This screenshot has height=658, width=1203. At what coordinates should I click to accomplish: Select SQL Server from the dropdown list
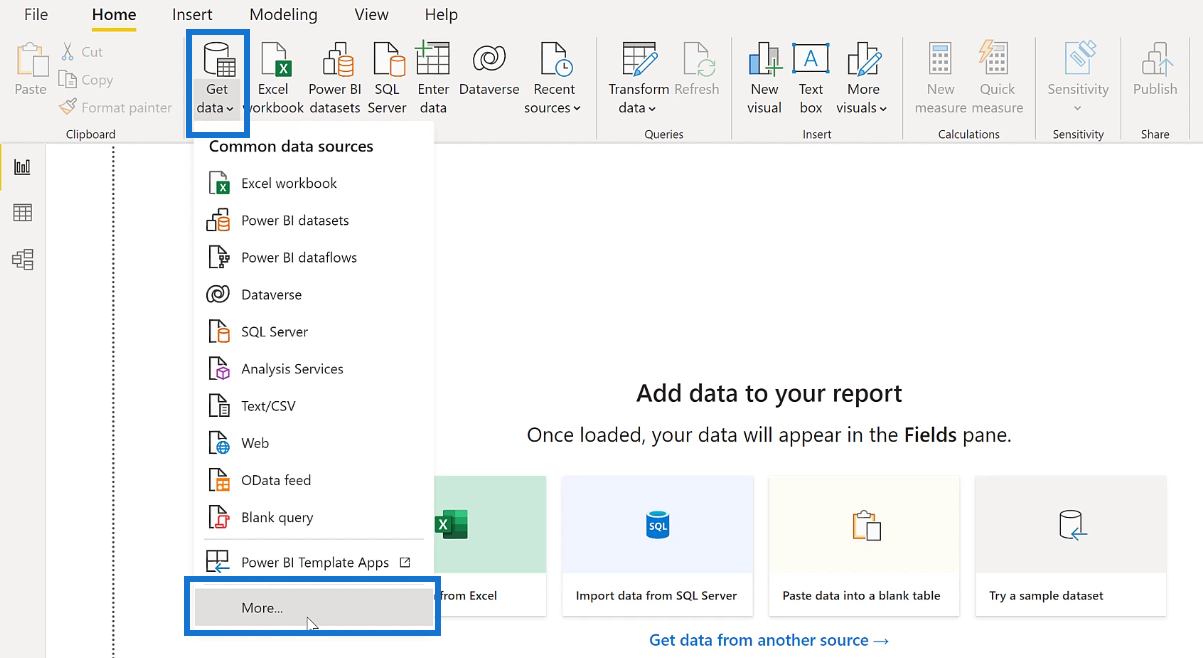click(x=314, y=331)
